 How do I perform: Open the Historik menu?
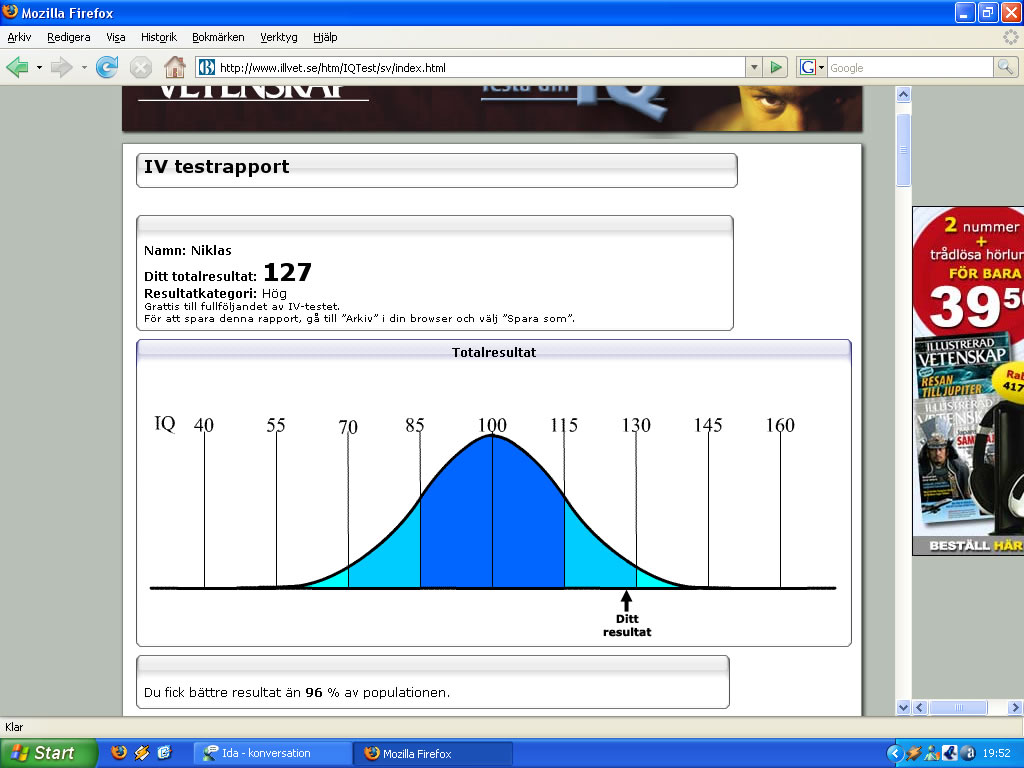click(159, 37)
